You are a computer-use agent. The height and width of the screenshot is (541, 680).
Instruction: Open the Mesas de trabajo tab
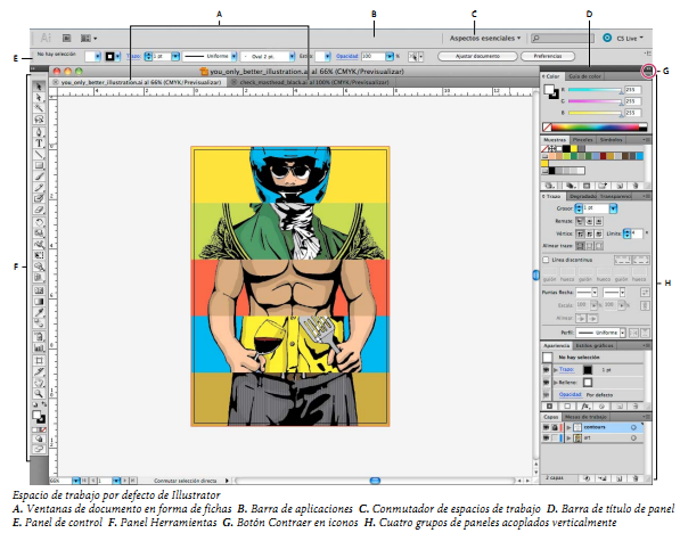[585, 416]
